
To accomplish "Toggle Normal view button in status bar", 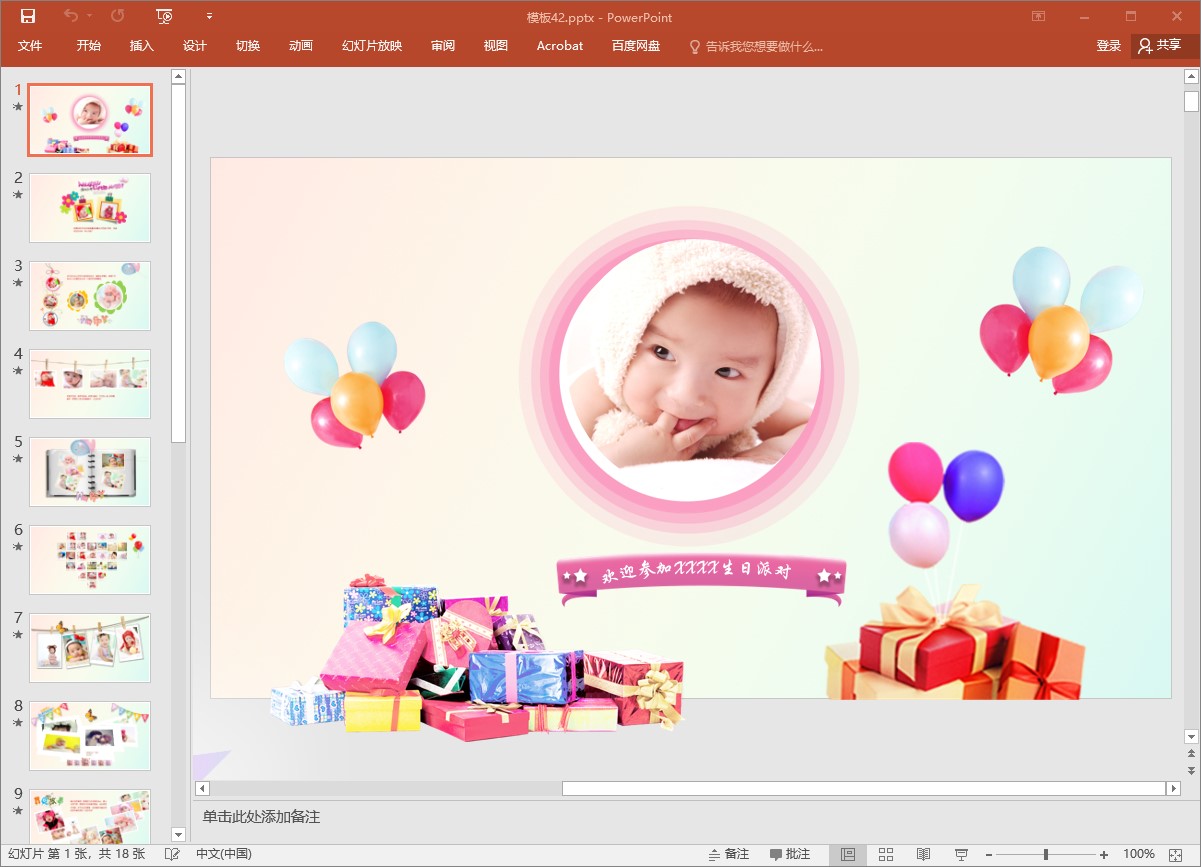I will coord(848,854).
